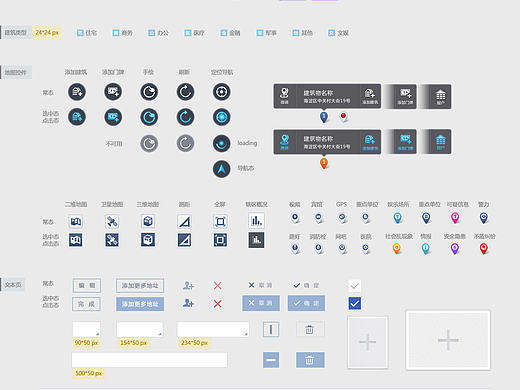Click the normal-state 手绘 round button
Viewport: 520px width, 390px height.
click(149, 92)
